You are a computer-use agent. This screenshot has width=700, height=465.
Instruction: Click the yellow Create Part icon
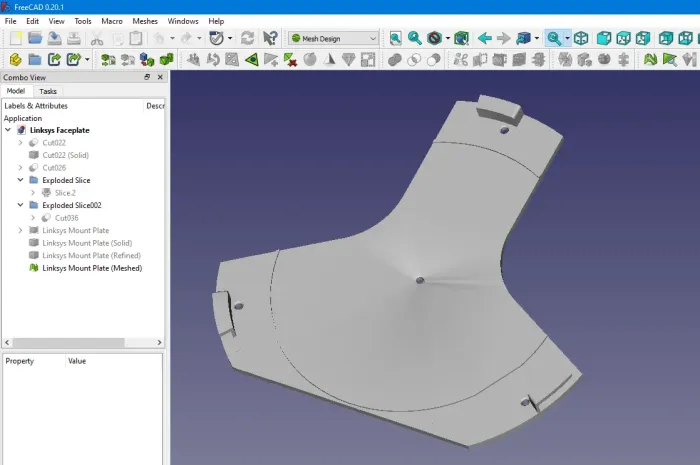[x=16, y=59]
